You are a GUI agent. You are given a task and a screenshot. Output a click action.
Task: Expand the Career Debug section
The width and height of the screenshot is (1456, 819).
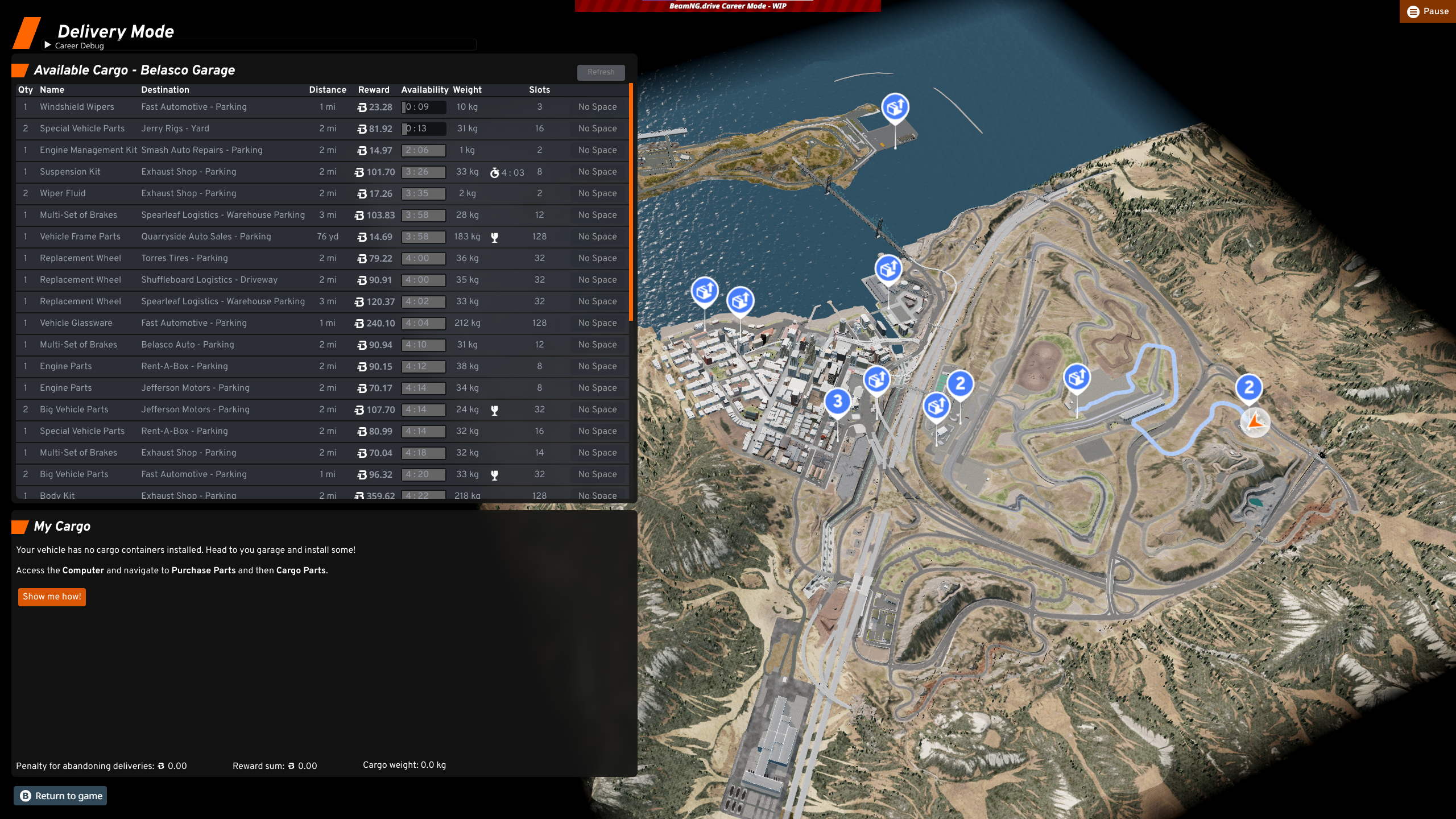click(48, 45)
